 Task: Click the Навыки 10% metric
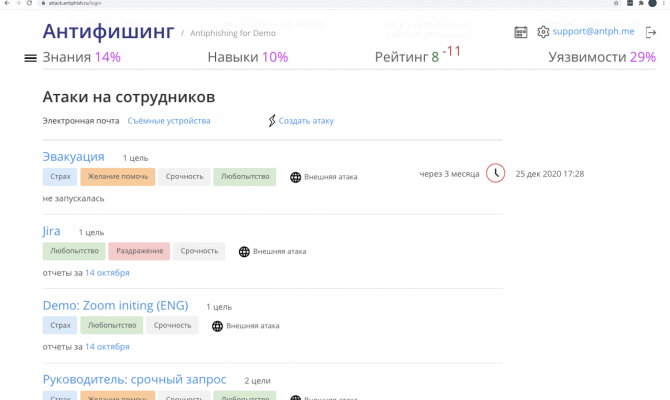tap(248, 57)
